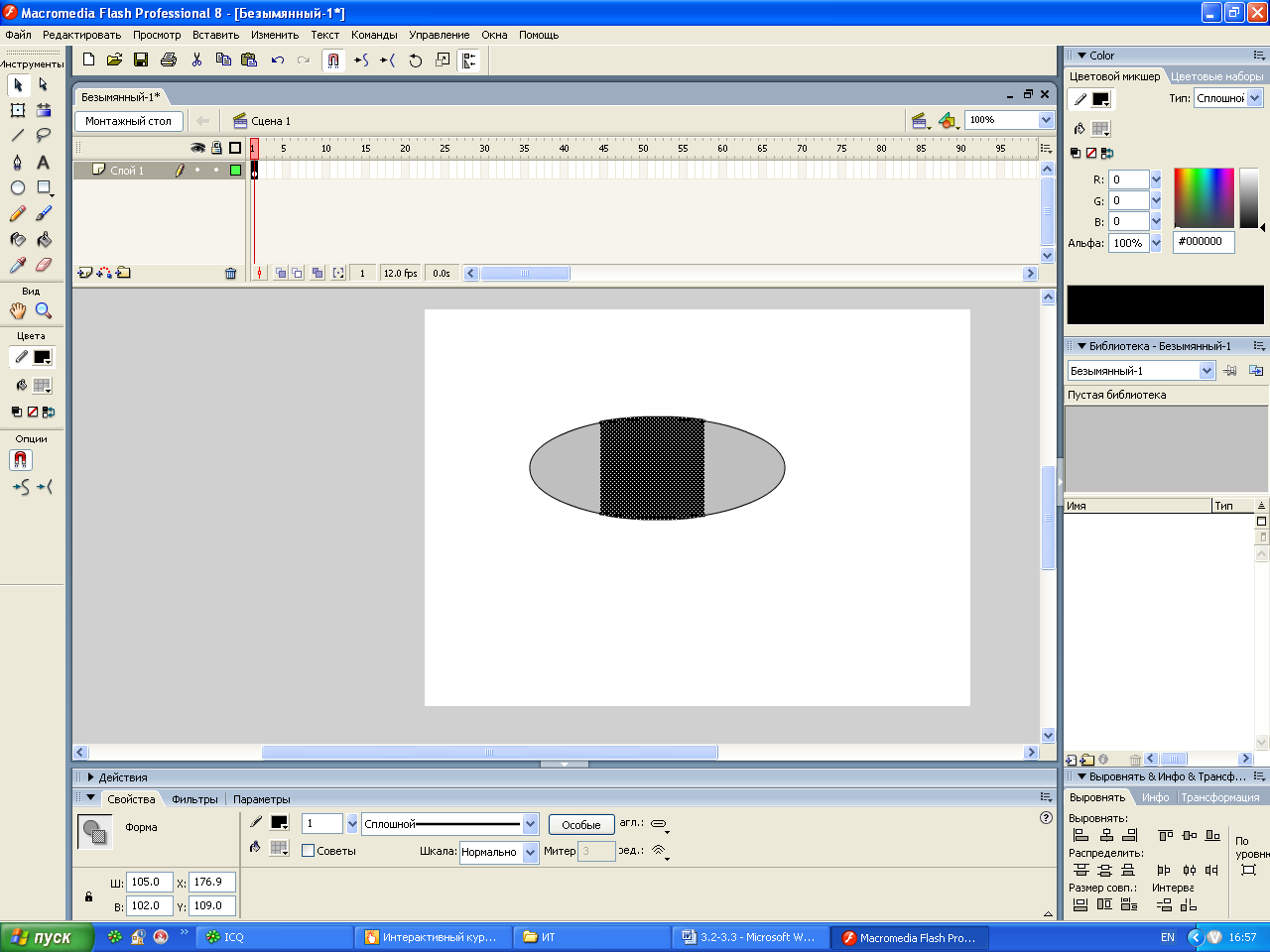Open the Шкала Нормально dropdown
The image size is (1270, 952).
click(530, 852)
